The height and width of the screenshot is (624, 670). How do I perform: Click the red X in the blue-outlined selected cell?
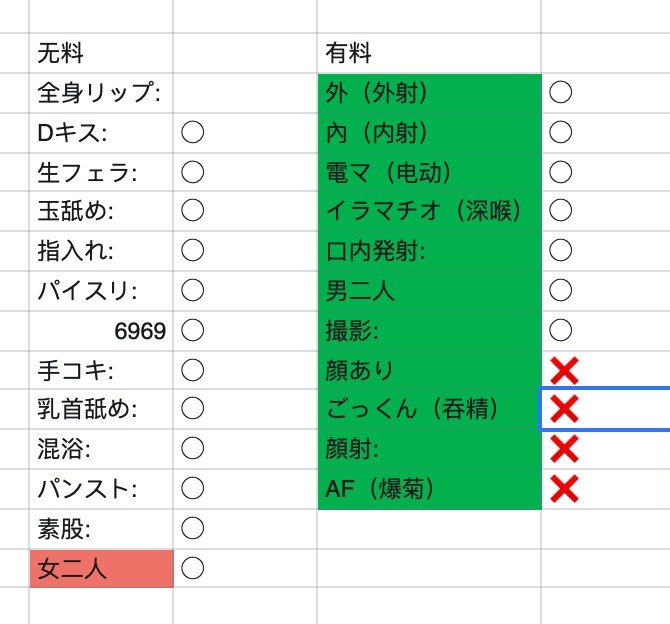click(564, 408)
